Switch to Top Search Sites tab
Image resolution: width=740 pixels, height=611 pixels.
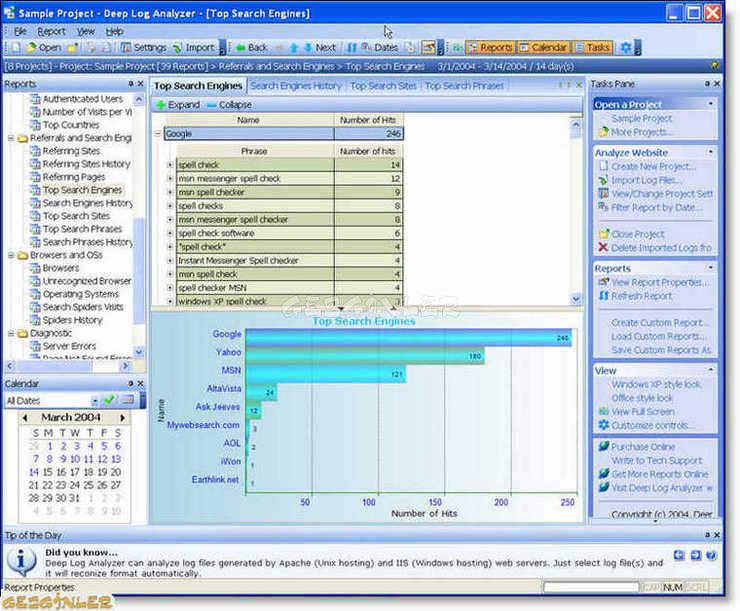tap(383, 86)
